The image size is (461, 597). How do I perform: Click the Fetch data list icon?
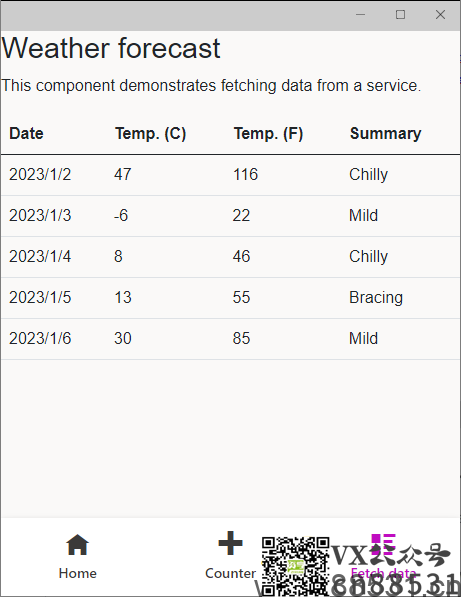[383, 544]
